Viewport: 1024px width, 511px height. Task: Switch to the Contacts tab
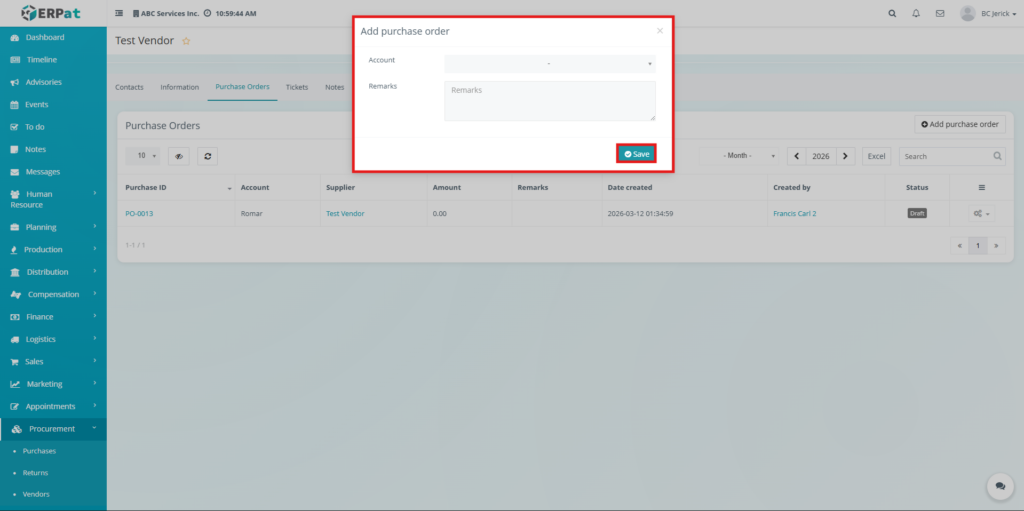point(129,87)
